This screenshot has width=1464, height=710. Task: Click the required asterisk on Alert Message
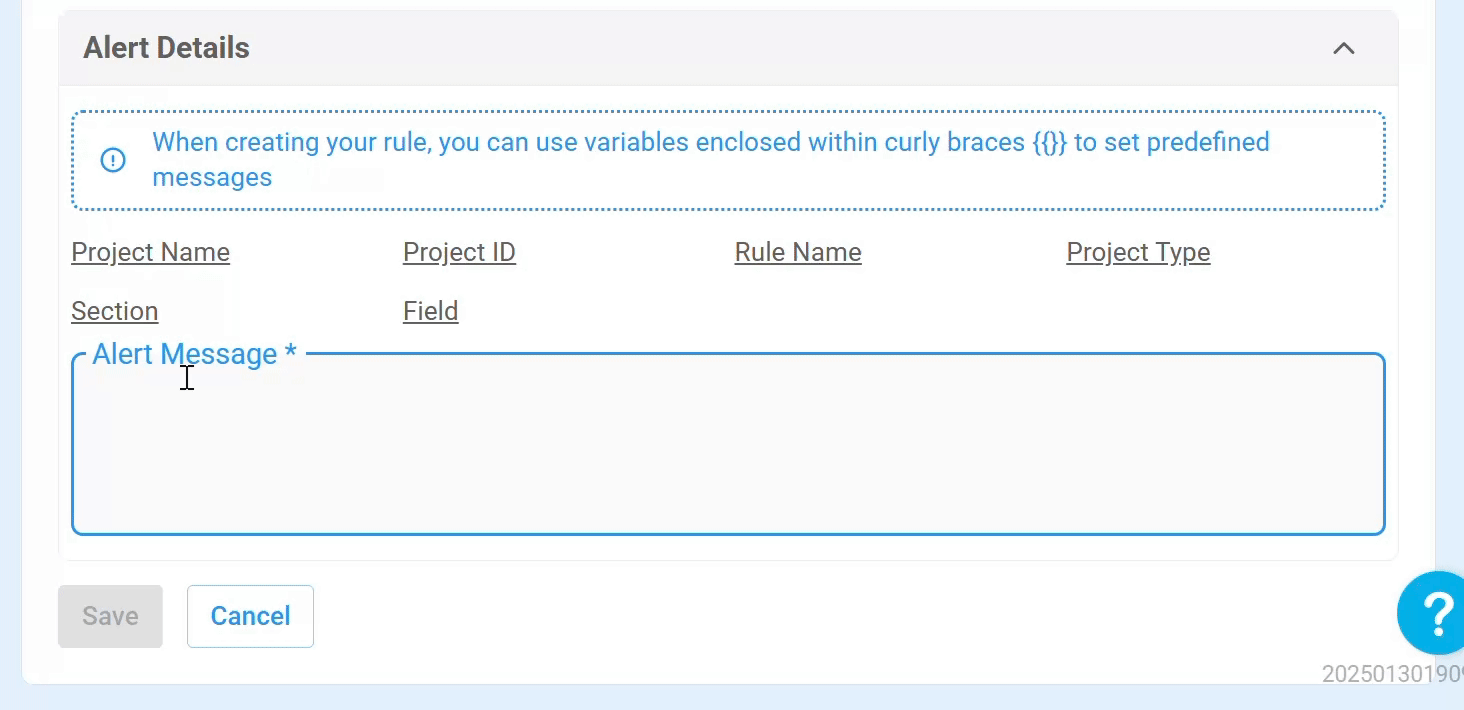[291, 352]
